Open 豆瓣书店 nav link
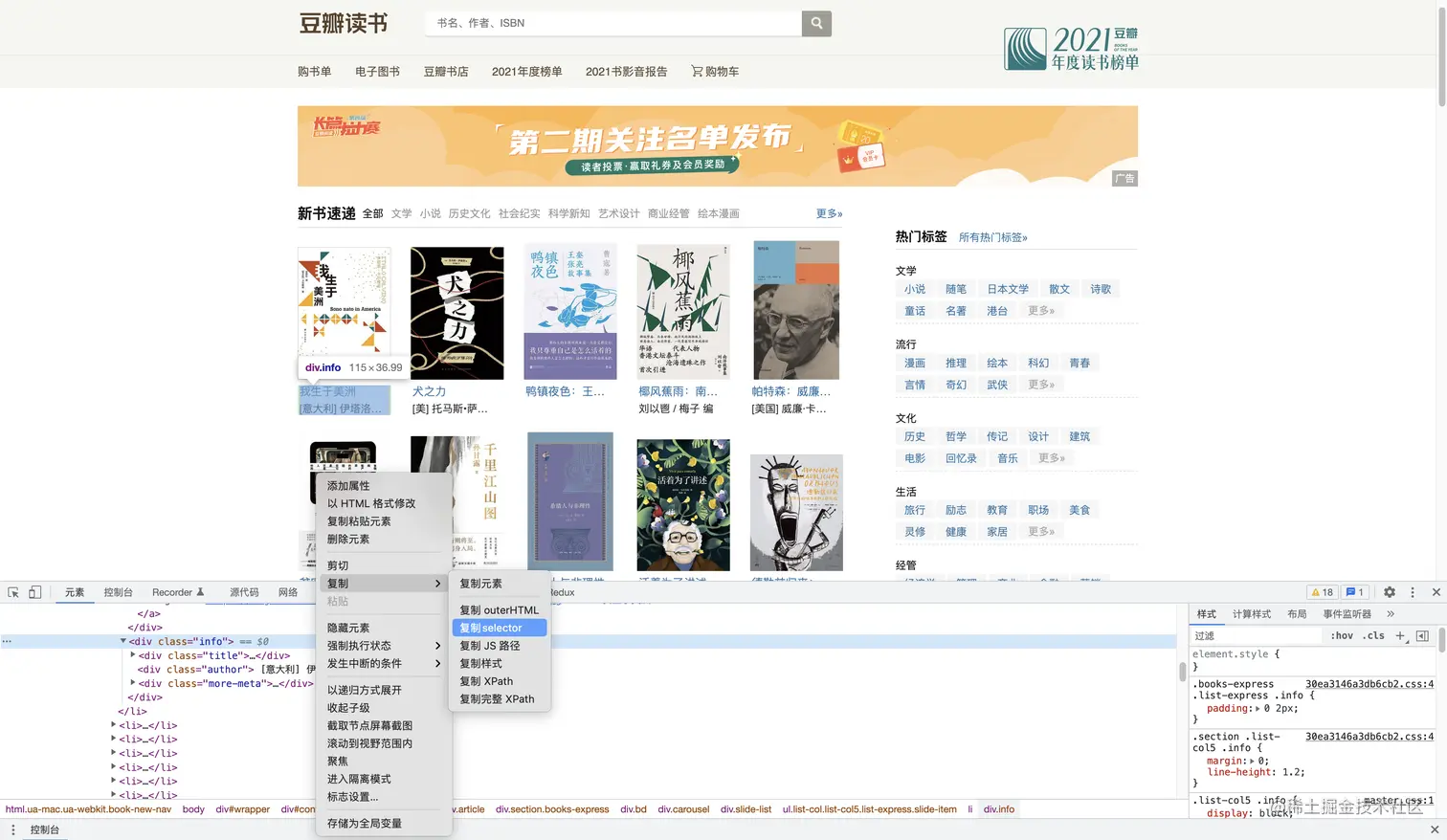The image size is (1447, 840). [x=446, y=72]
